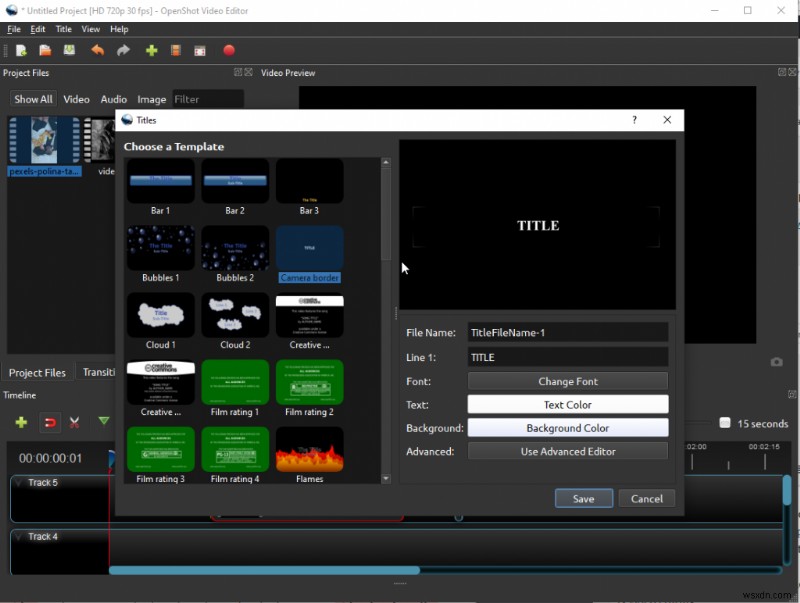
Task: Open the Title menu in menu bar
Action: click(x=64, y=29)
